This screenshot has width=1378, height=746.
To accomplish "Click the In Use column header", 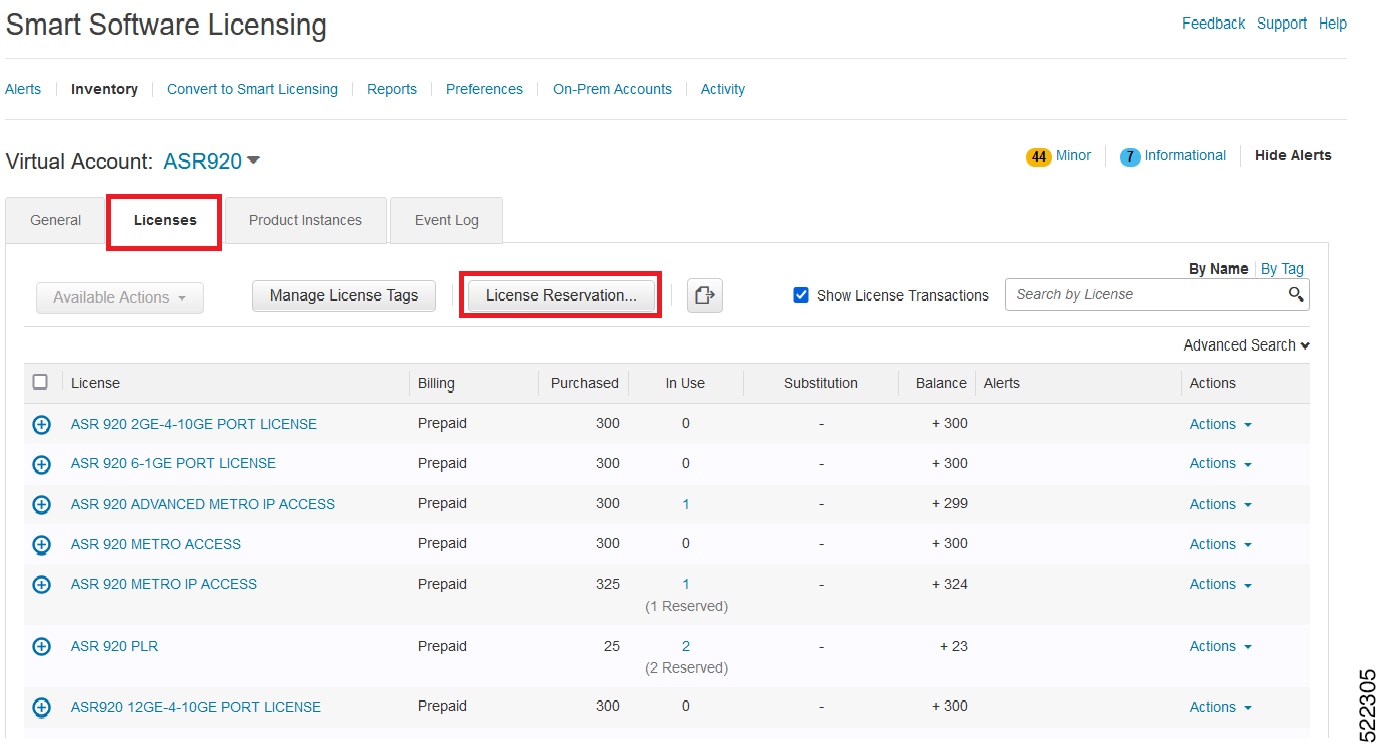I will coord(686,383).
